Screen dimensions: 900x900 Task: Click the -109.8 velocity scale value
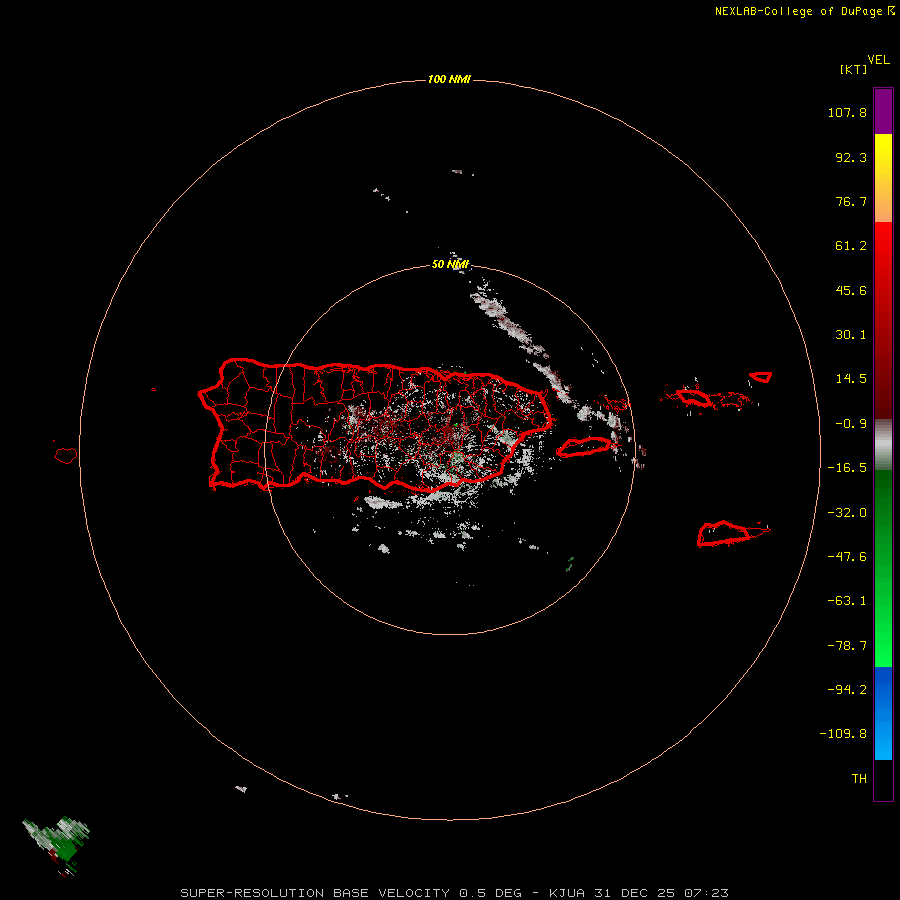pyautogui.click(x=843, y=734)
